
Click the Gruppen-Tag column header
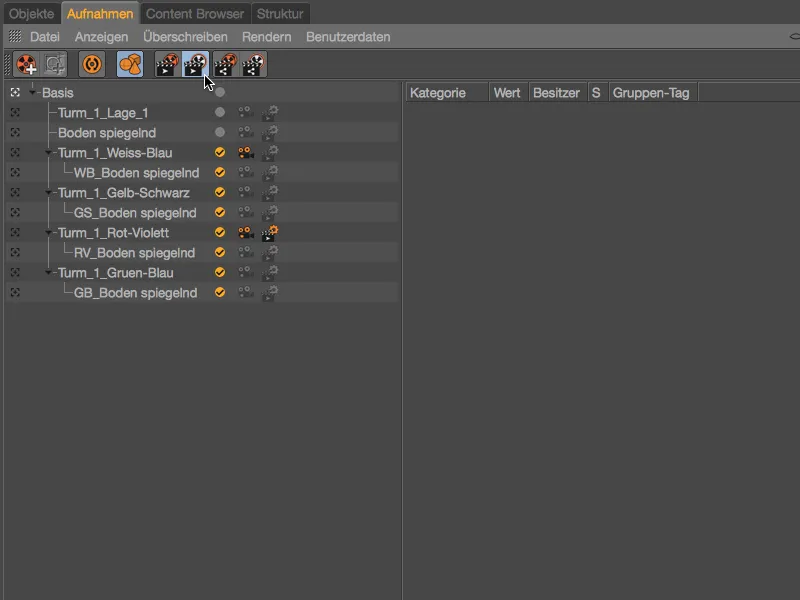point(653,93)
